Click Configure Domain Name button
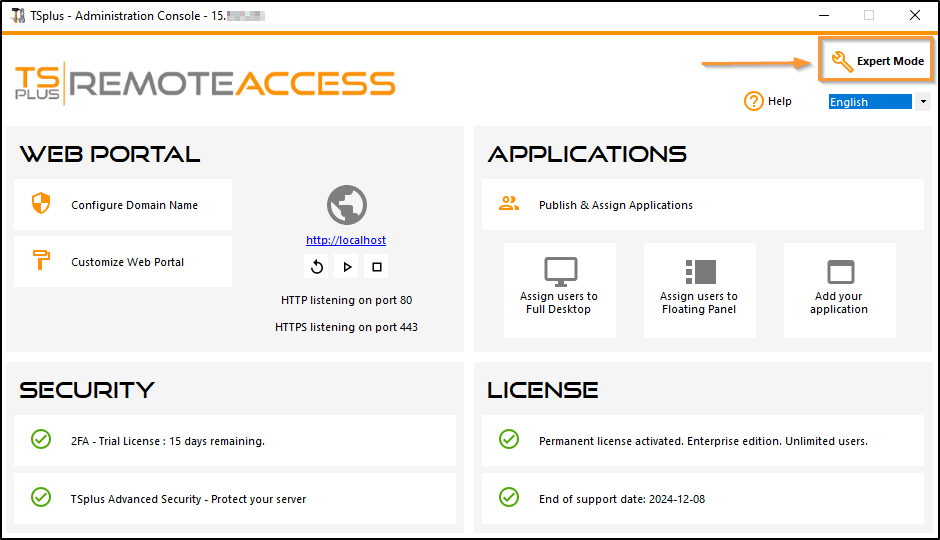 pos(134,205)
